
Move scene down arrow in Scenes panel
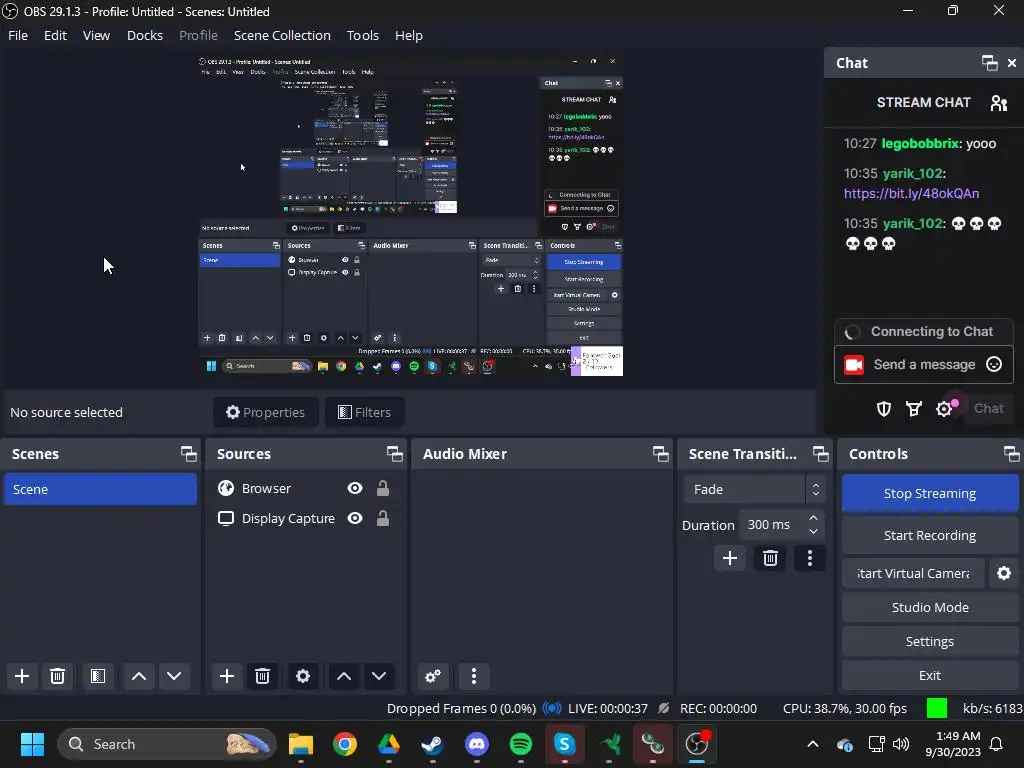(174, 676)
